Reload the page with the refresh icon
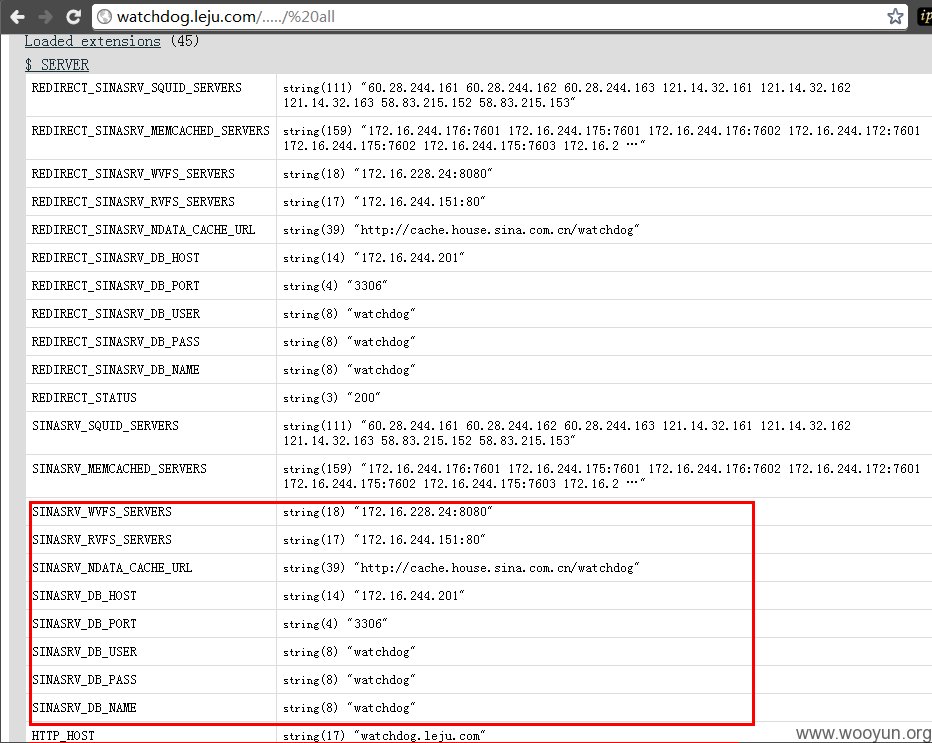Screen dimensions: 932x743 [x=73, y=17]
